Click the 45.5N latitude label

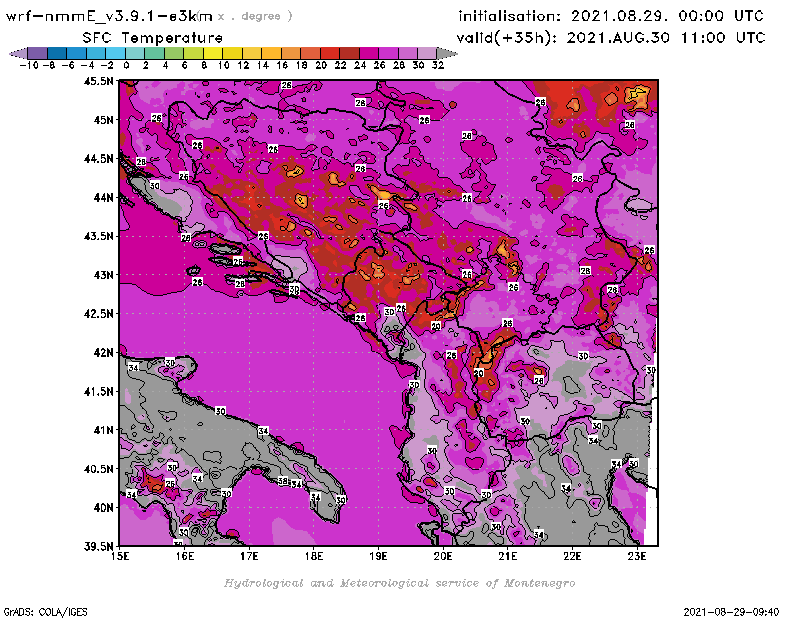[98, 81]
